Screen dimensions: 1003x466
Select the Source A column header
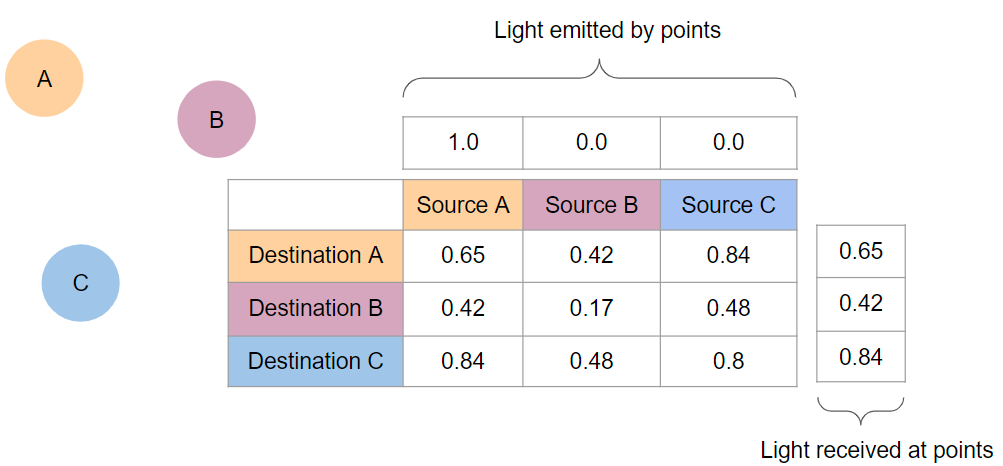coord(463,205)
